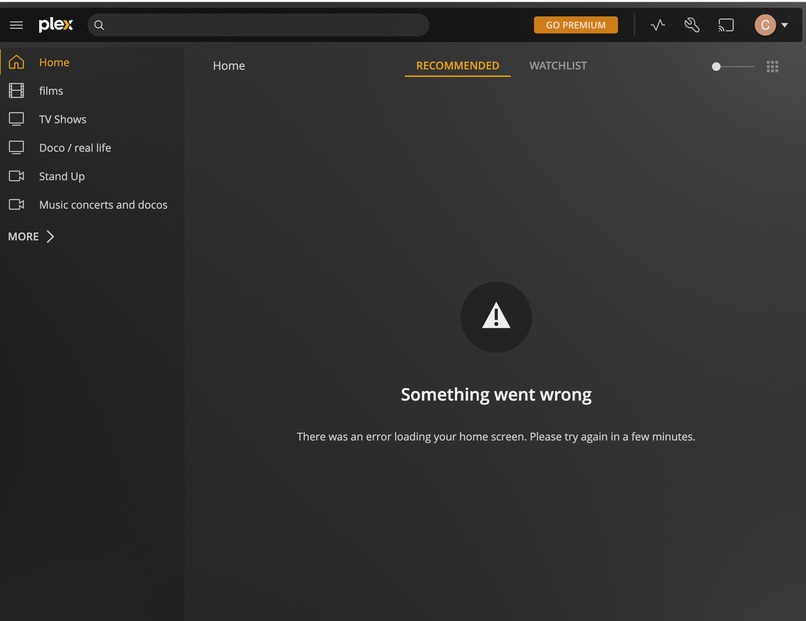The image size is (806, 621).
Task: Open the user avatar C
Action: 765,25
